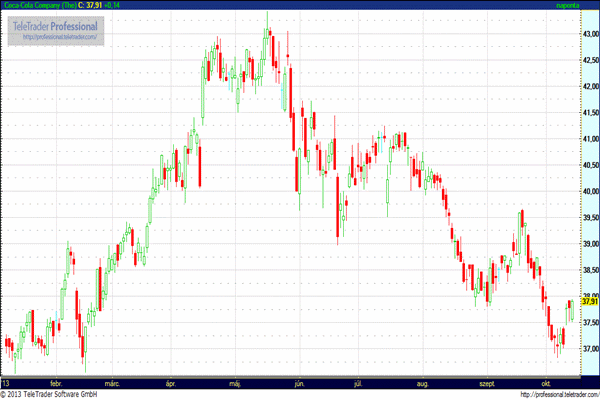This screenshot has height=400, width=600.
Task: Click the 41,00 price axis label
Action: [x=590, y=139]
